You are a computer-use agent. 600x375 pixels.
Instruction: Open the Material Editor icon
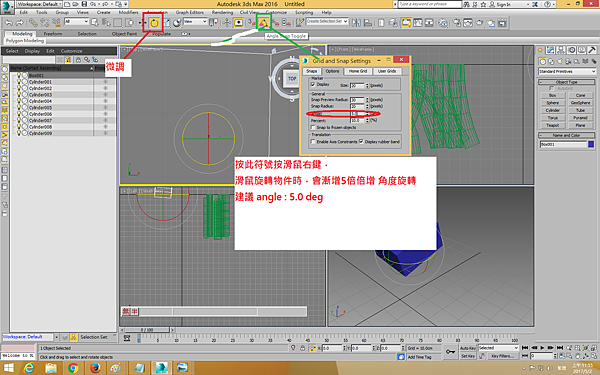[443, 23]
